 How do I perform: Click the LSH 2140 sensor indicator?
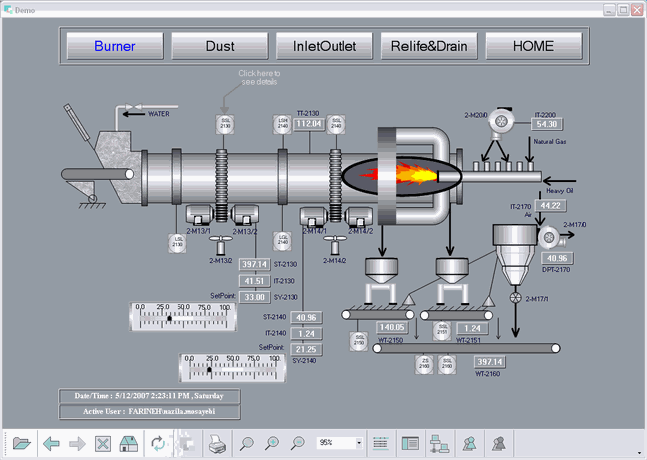[283, 124]
